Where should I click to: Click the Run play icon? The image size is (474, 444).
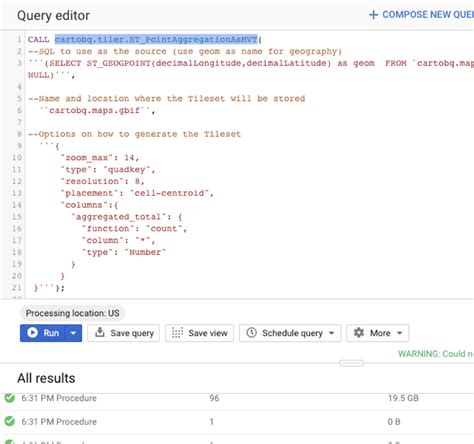coord(32,333)
